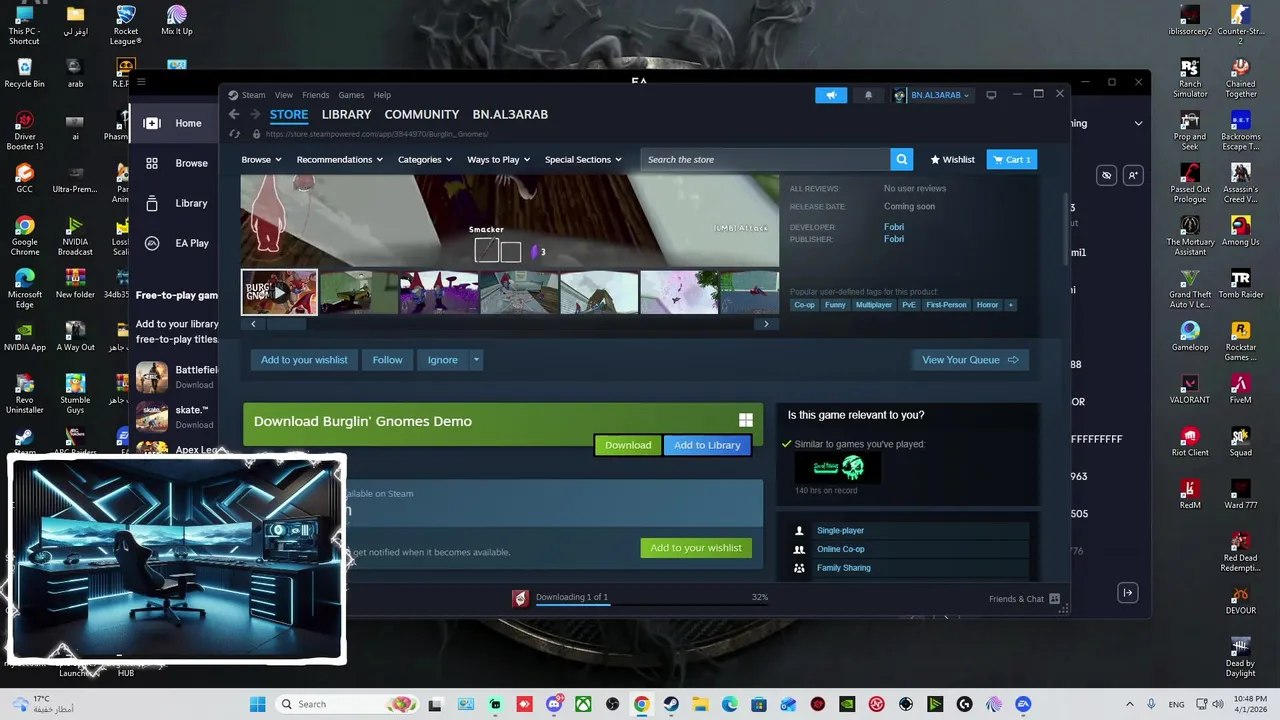
Task: Open Steam Big Picture mode icon
Action: pyautogui.click(x=991, y=95)
